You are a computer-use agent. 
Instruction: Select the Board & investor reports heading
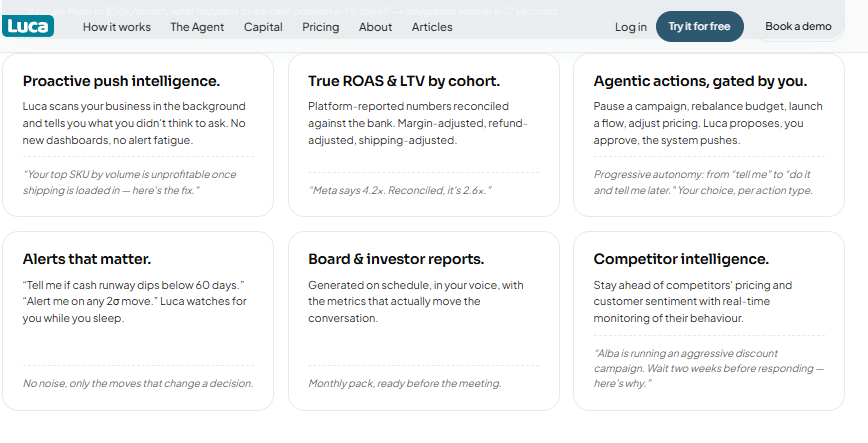click(396, 259)
